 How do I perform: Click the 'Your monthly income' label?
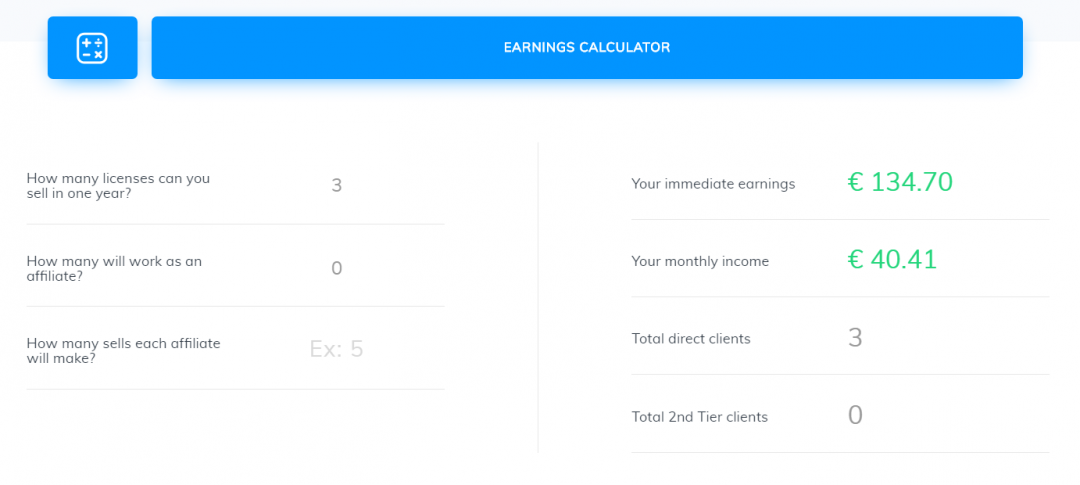(x=700, y=261)
